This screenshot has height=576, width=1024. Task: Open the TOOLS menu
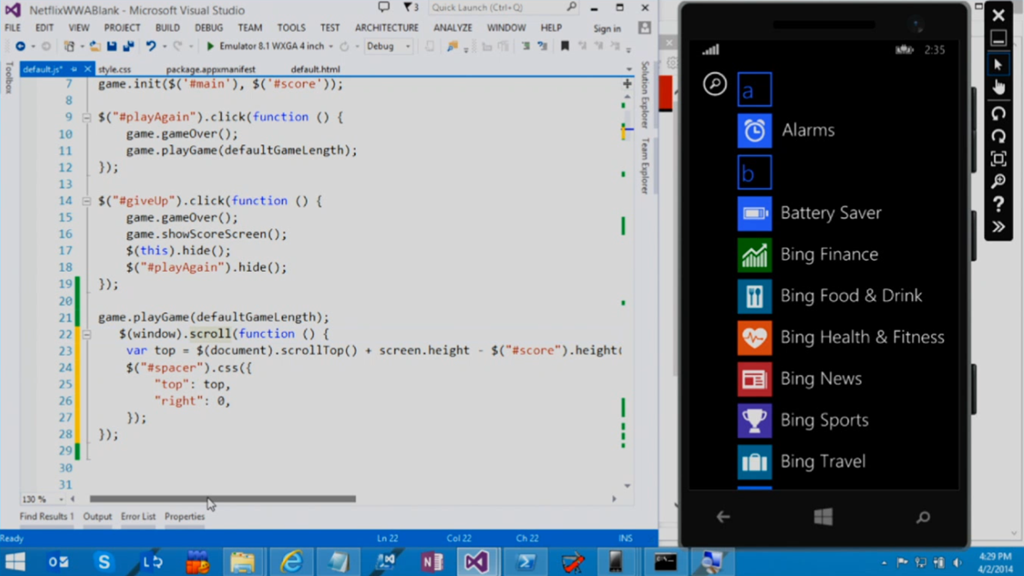point(291,27)
